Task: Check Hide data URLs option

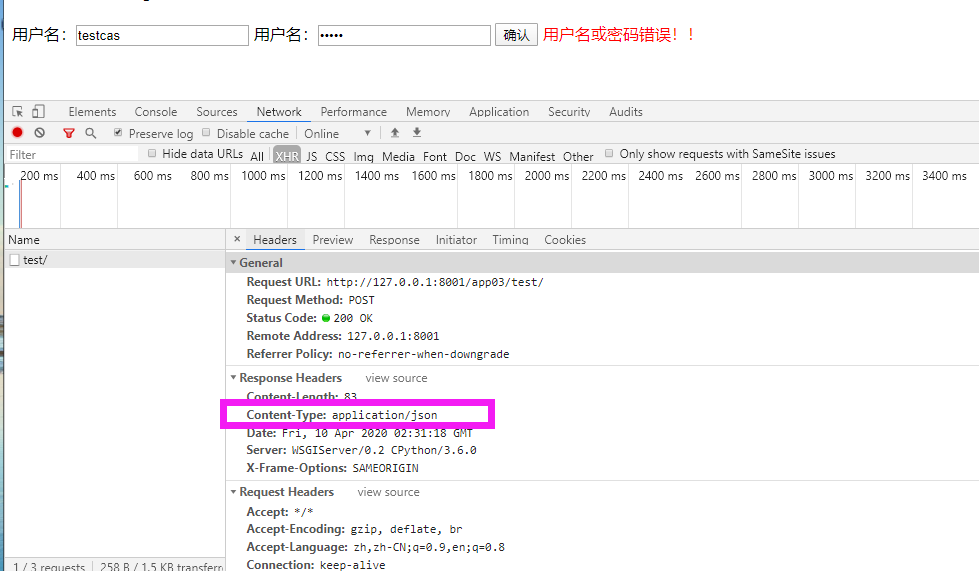Action: pos(152,153)
